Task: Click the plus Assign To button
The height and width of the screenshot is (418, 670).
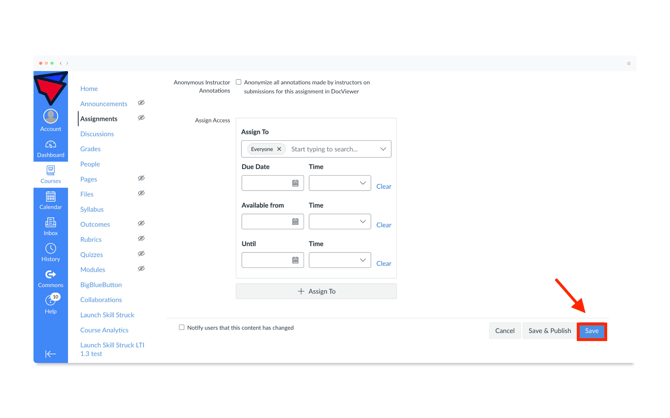Action: pos(316,291)
